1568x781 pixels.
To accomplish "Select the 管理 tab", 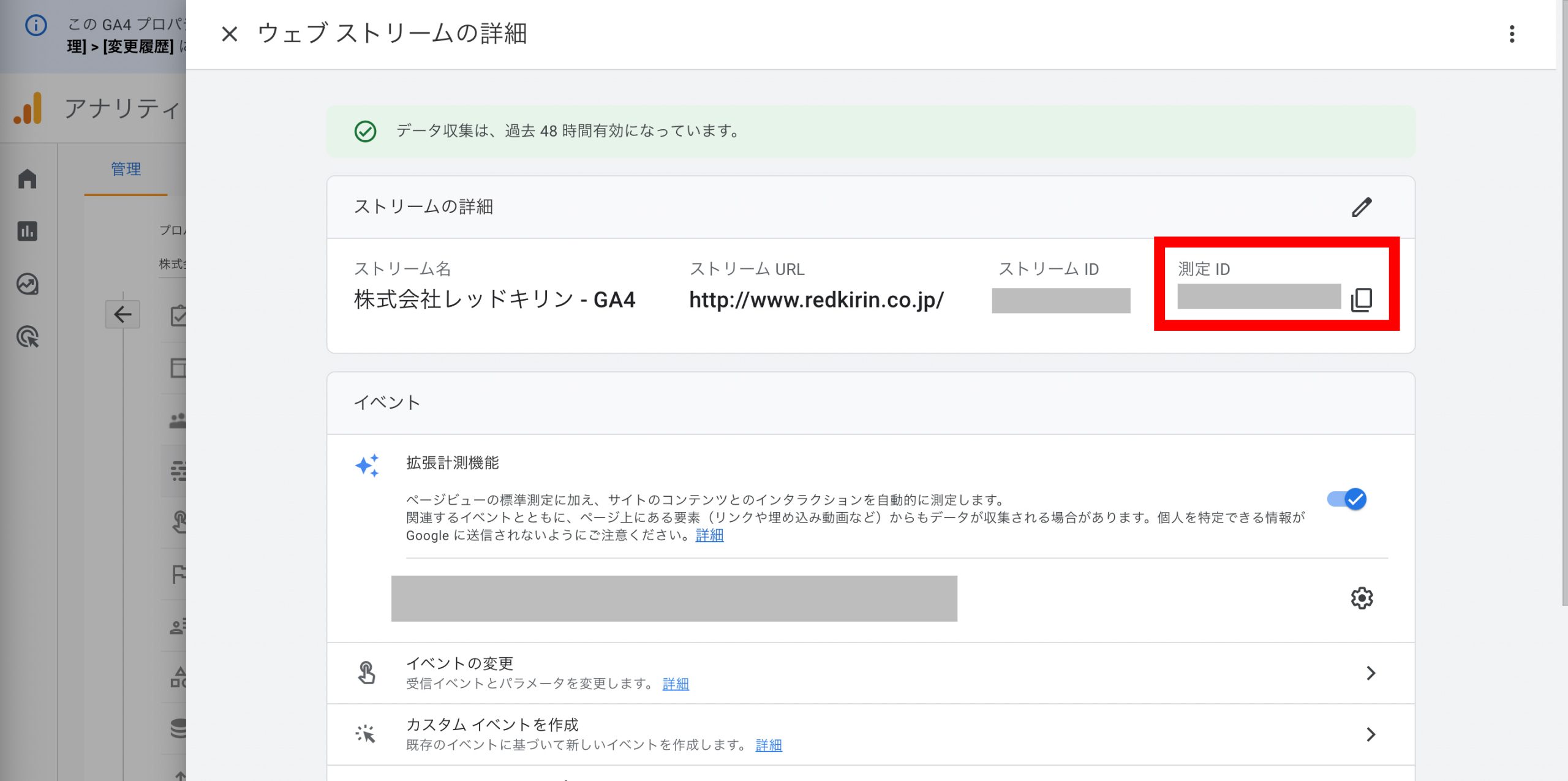I will point(126,169).
